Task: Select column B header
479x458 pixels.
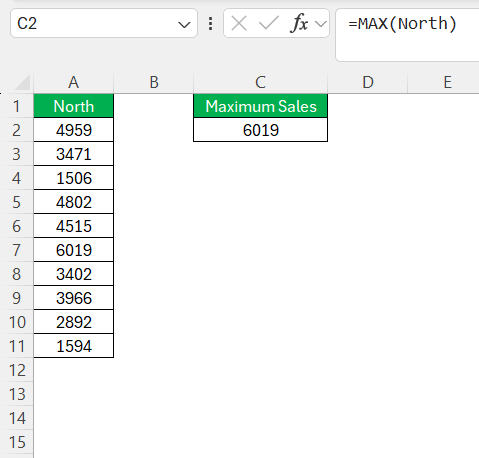Action: point(154,82)
